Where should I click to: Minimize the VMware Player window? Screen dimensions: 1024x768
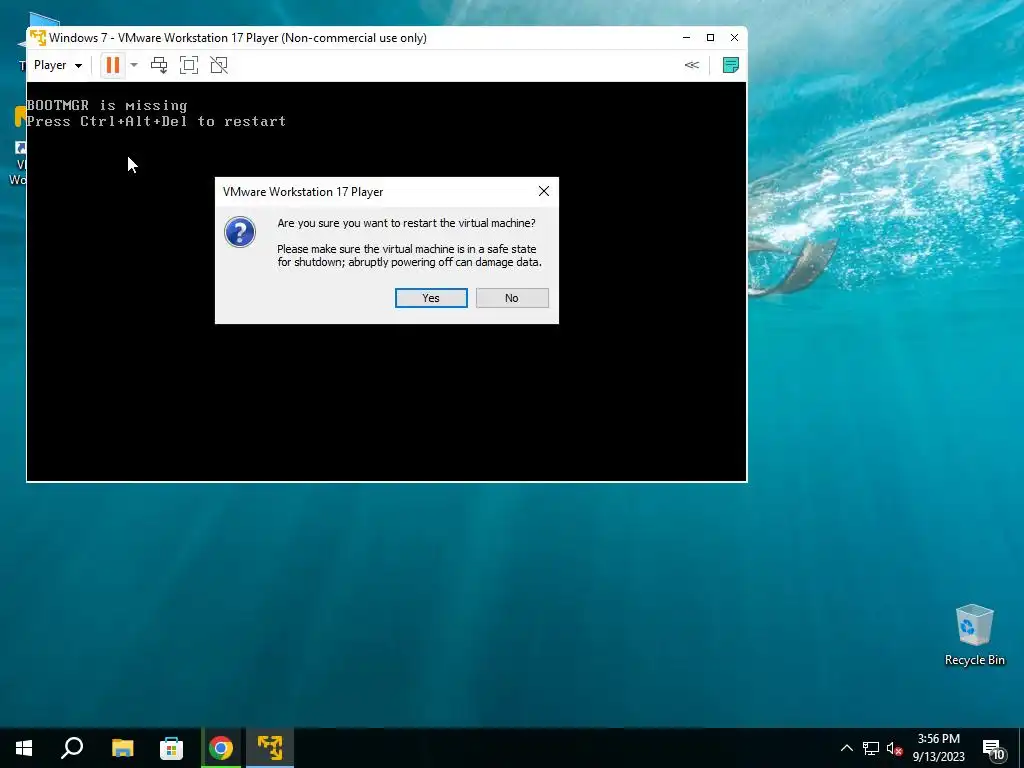(686, 38)
